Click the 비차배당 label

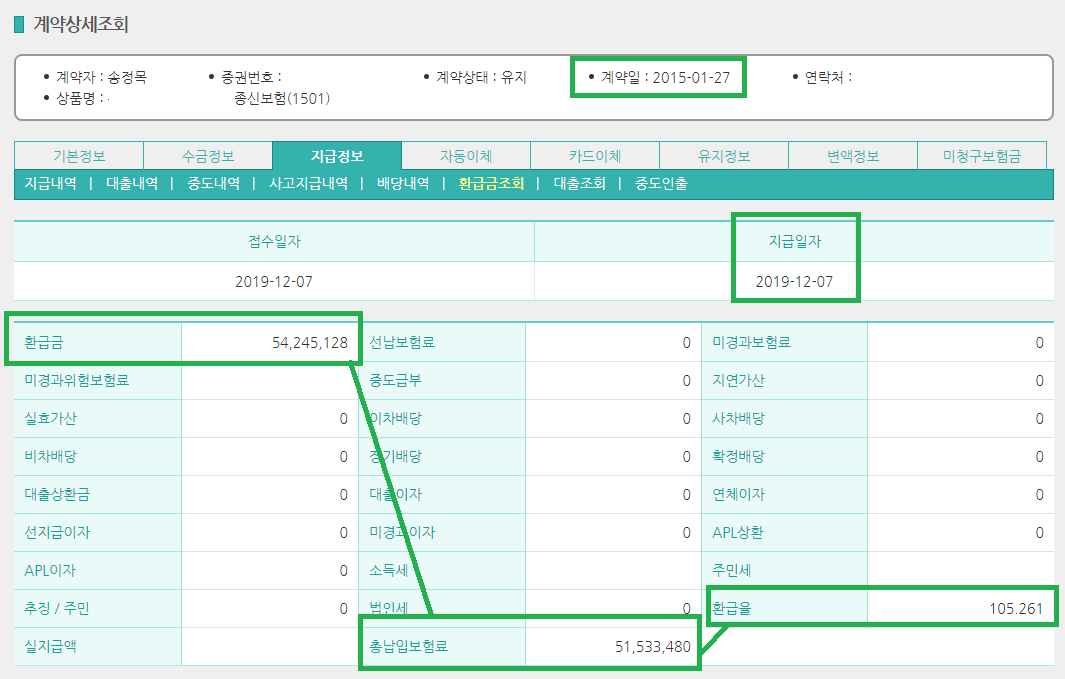click(50, 456)
